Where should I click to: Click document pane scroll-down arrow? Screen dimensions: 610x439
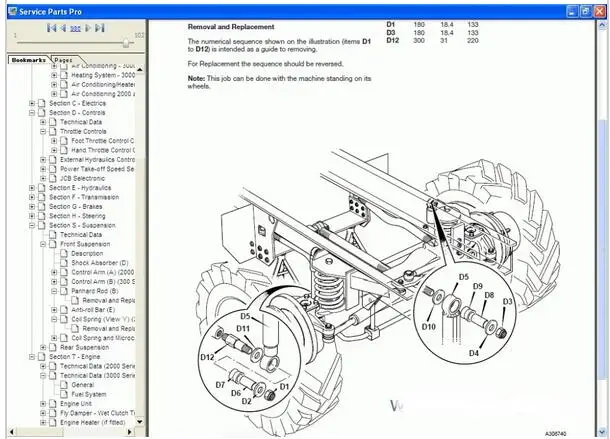click(x=603, y=431)
